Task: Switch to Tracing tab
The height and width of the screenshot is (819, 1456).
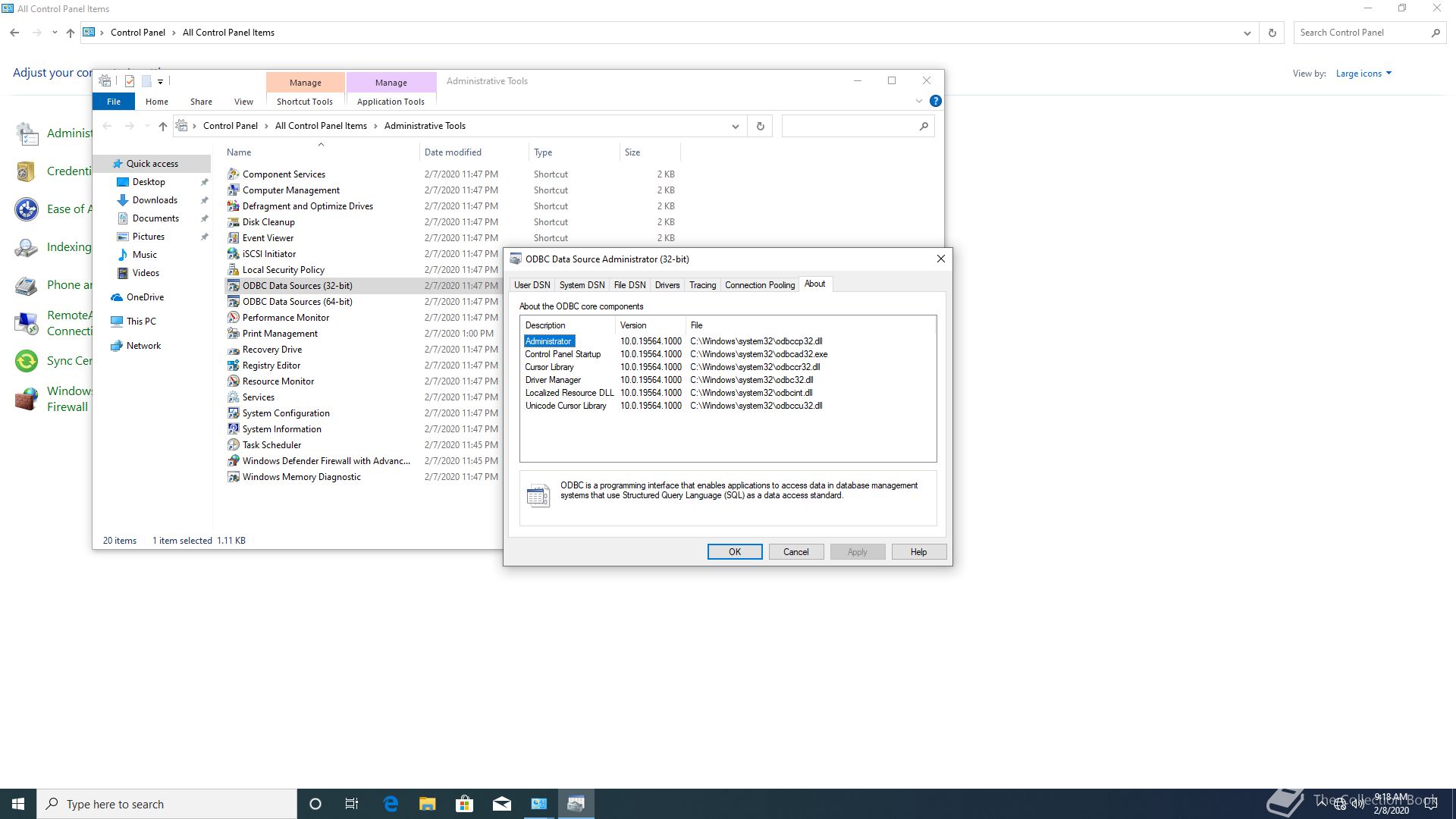Action: point(702,285)
